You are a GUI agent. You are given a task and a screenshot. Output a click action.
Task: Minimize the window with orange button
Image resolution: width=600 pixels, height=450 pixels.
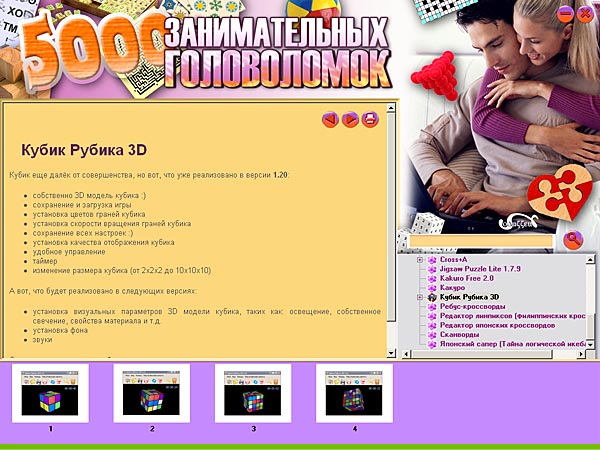(x=566, y=14)
